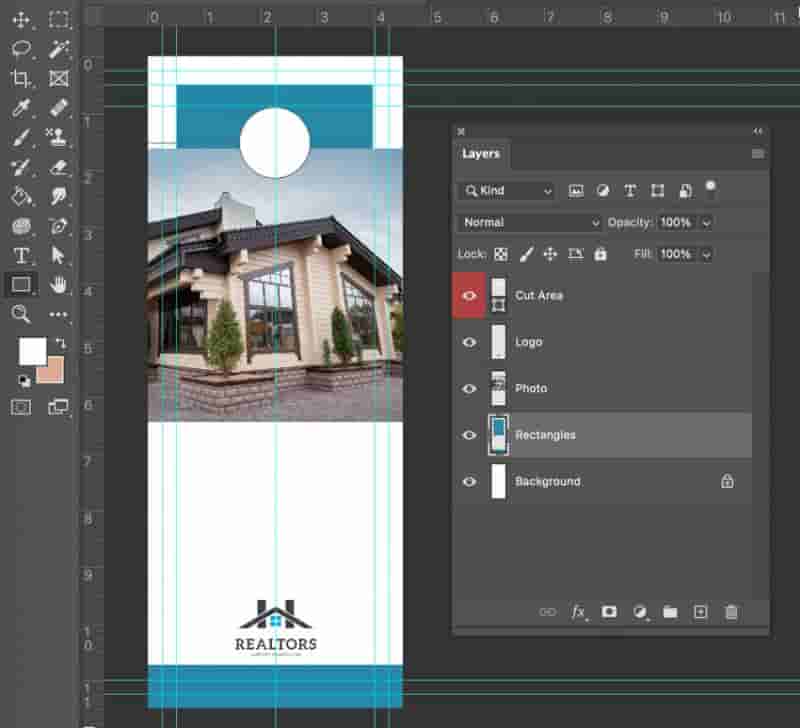Select the Paint Bucket tool
Image resolution: width=800 pixels, height=728 pixels.
point(21,196)
